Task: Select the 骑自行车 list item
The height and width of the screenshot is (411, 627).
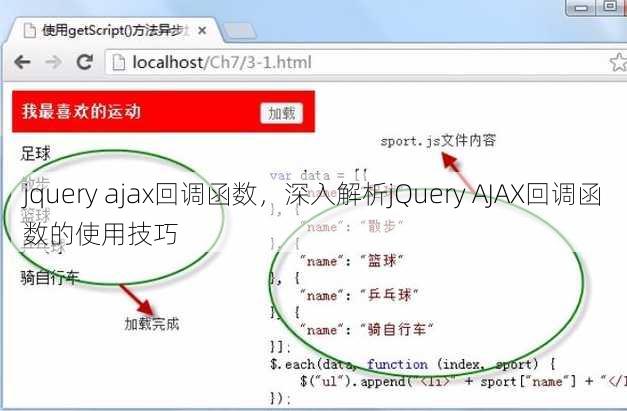Action: (50, 277)
